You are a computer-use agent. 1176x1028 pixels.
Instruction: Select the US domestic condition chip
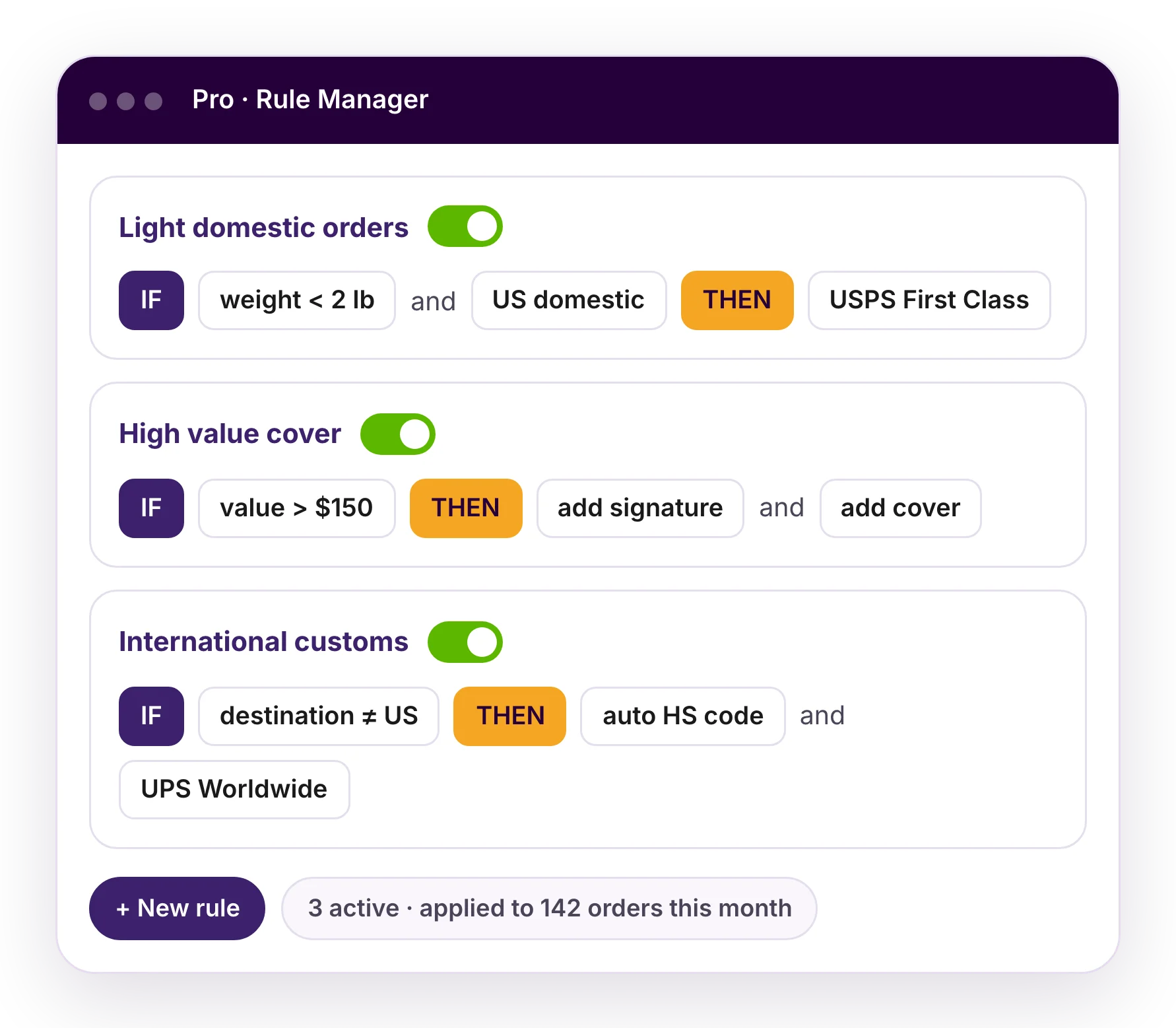[569, 300]
